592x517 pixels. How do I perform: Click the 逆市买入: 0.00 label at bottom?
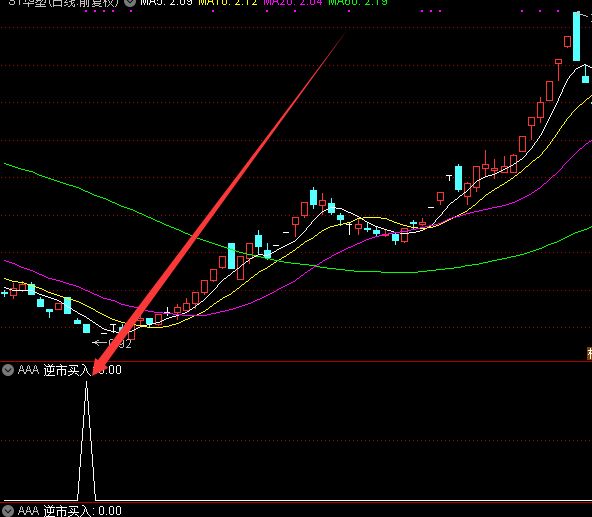click(82, 511)
